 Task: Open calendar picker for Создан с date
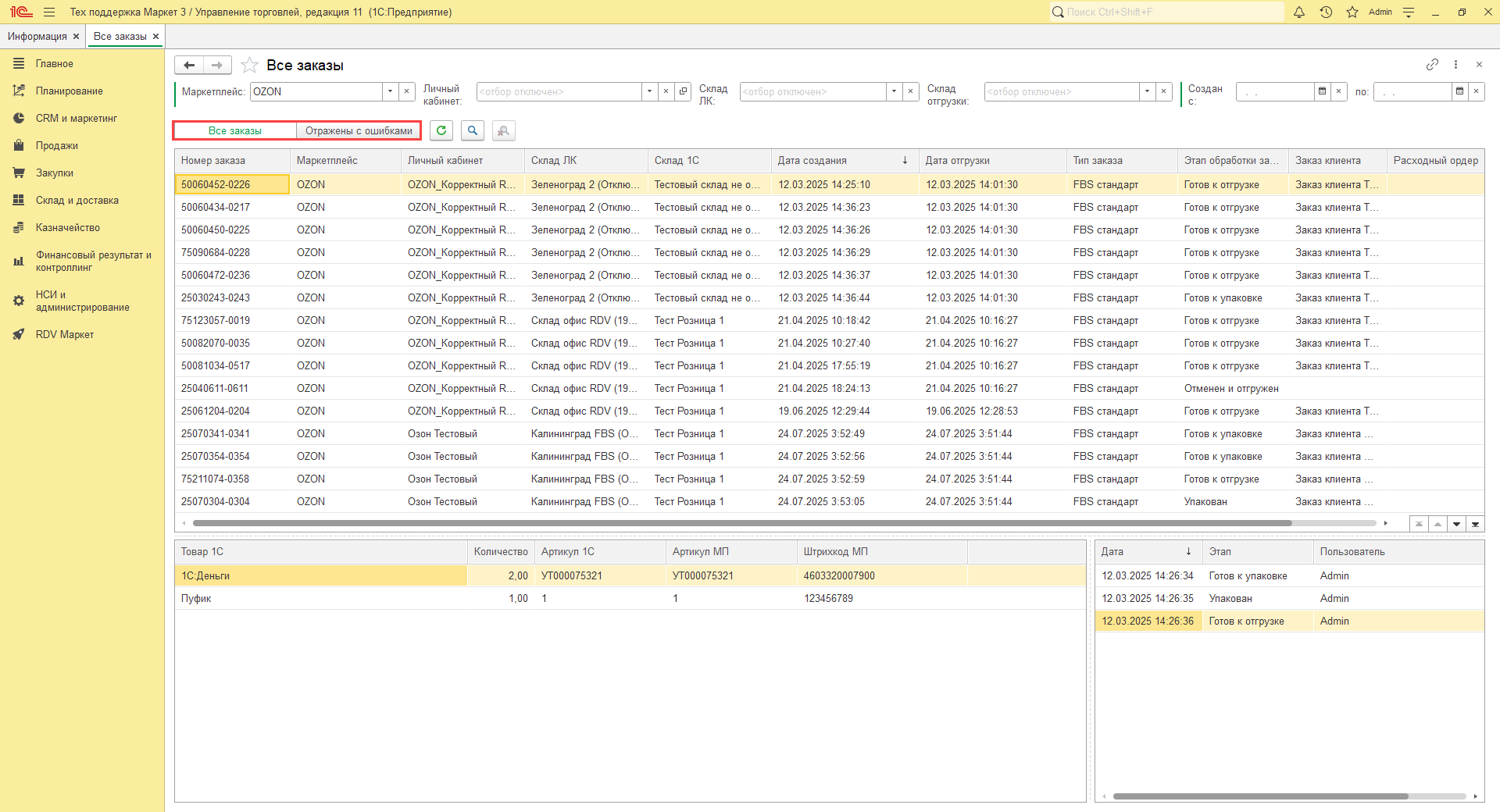(1322, 91)
